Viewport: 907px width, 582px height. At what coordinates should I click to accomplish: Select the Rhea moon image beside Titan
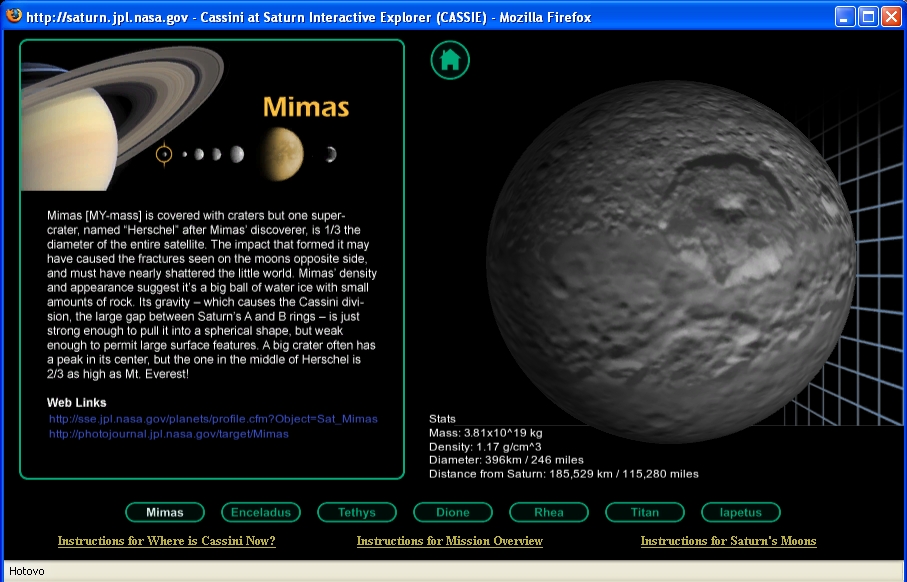(237, 154)
